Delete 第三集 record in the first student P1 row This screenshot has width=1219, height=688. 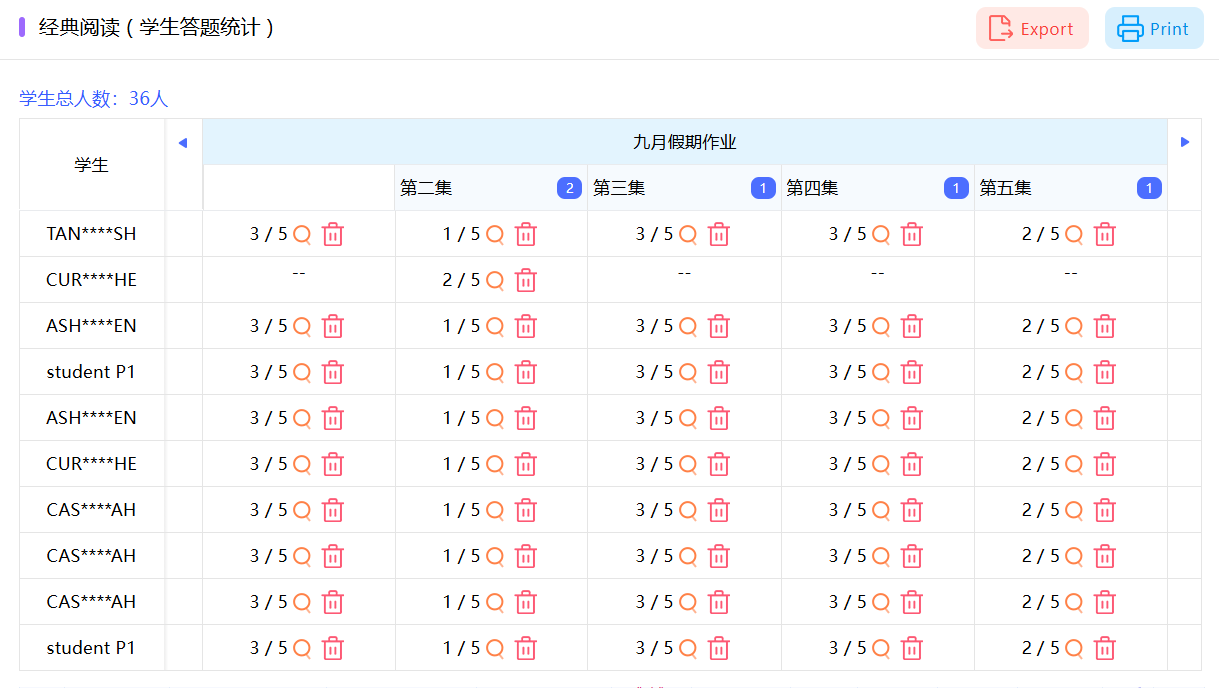click(x=719, y=373)
